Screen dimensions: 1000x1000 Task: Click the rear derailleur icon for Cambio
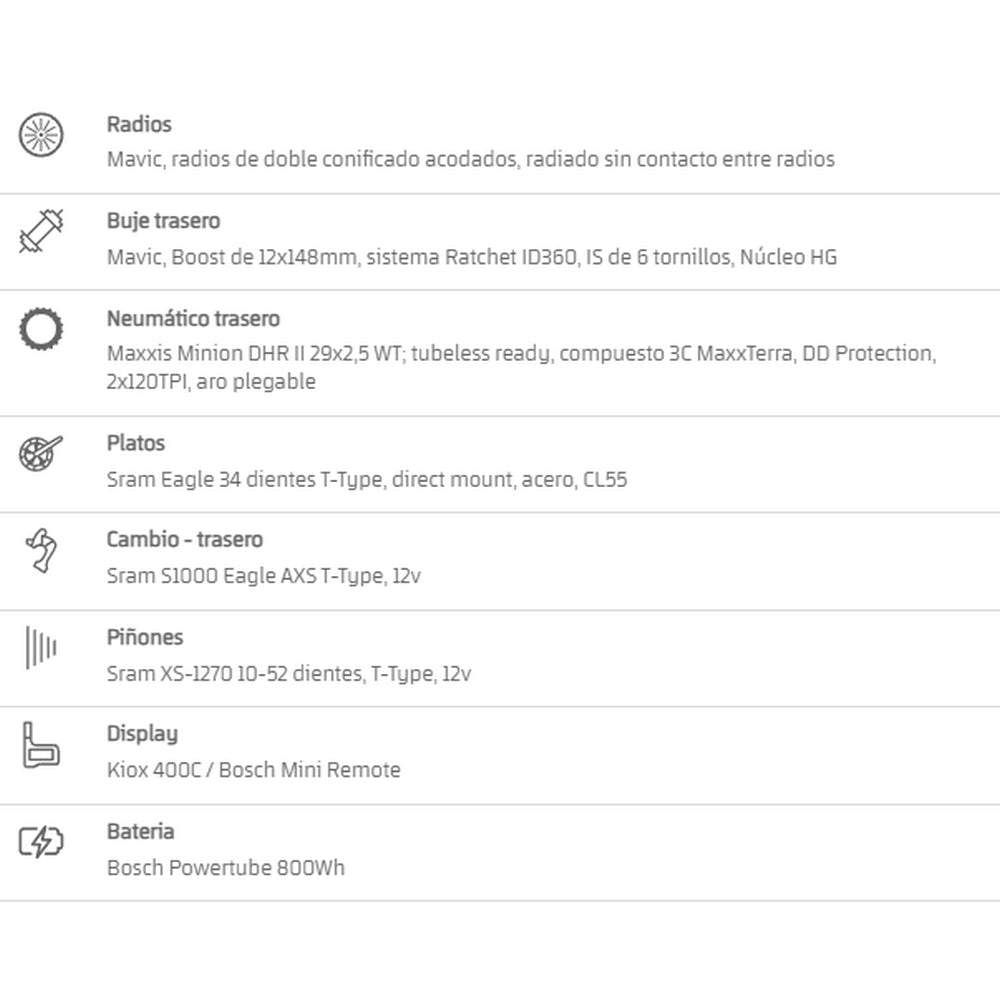41,550
